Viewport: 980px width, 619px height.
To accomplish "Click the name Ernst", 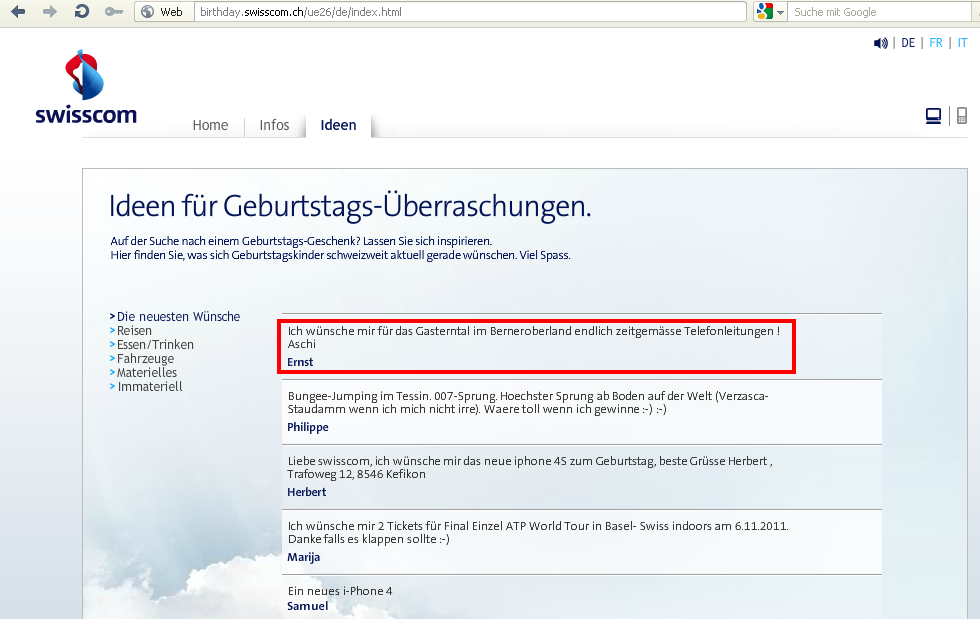I will [x=300, y=362].
